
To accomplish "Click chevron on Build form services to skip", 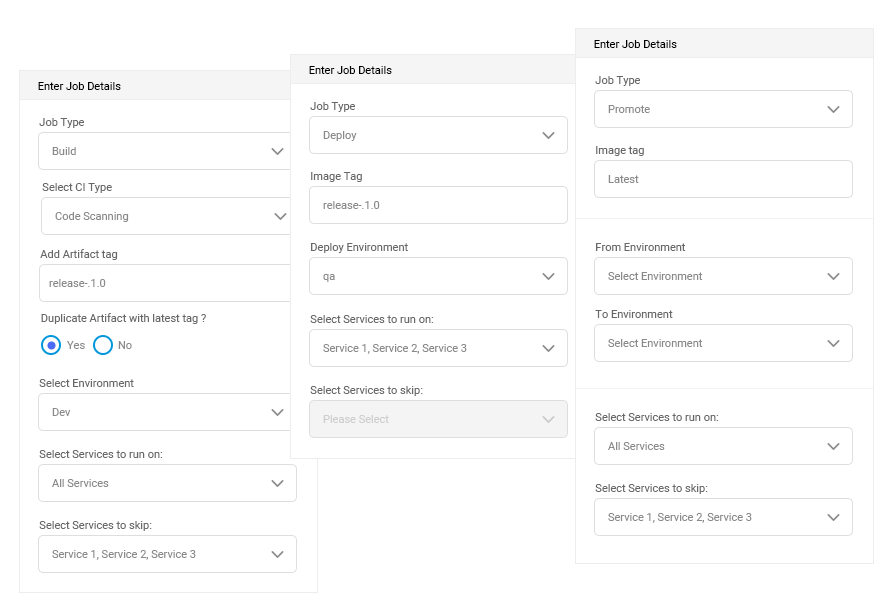I will pyautogui.click(x=277, y=554).
